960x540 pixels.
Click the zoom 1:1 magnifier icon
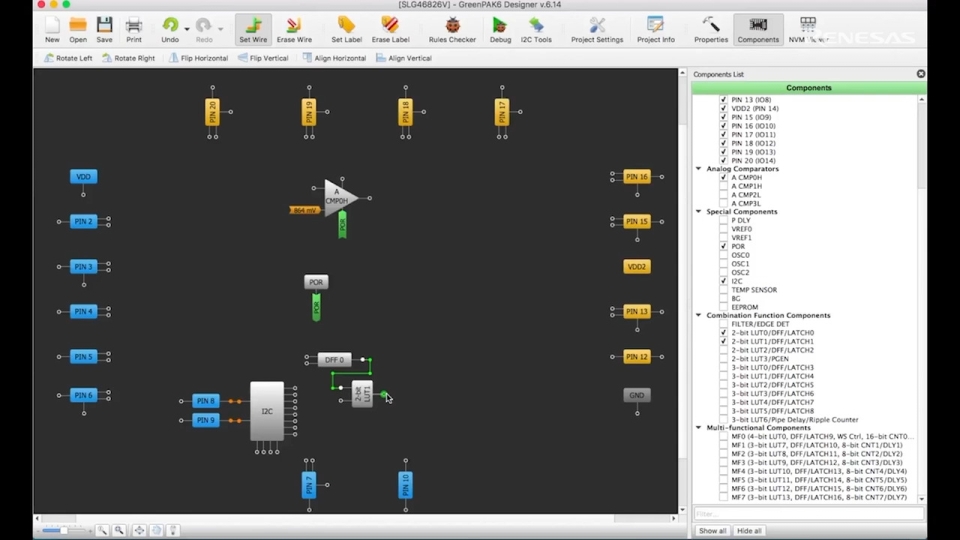coord(102,530)
